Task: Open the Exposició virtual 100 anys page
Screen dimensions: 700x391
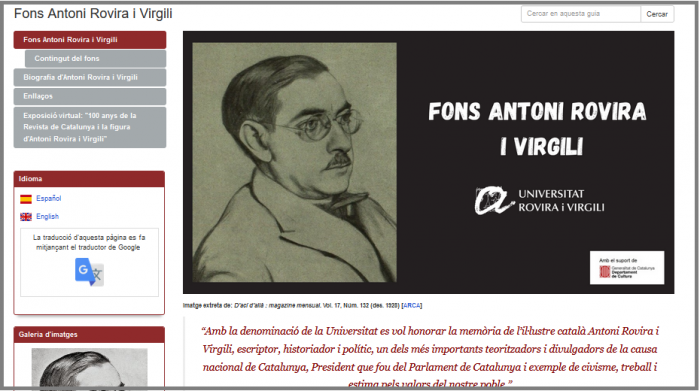Action: (90, 127)
